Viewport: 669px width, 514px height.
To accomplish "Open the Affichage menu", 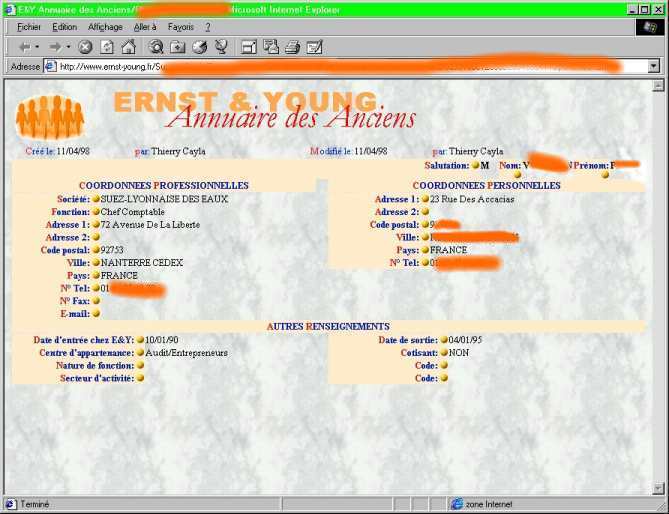I will (105, 27).
